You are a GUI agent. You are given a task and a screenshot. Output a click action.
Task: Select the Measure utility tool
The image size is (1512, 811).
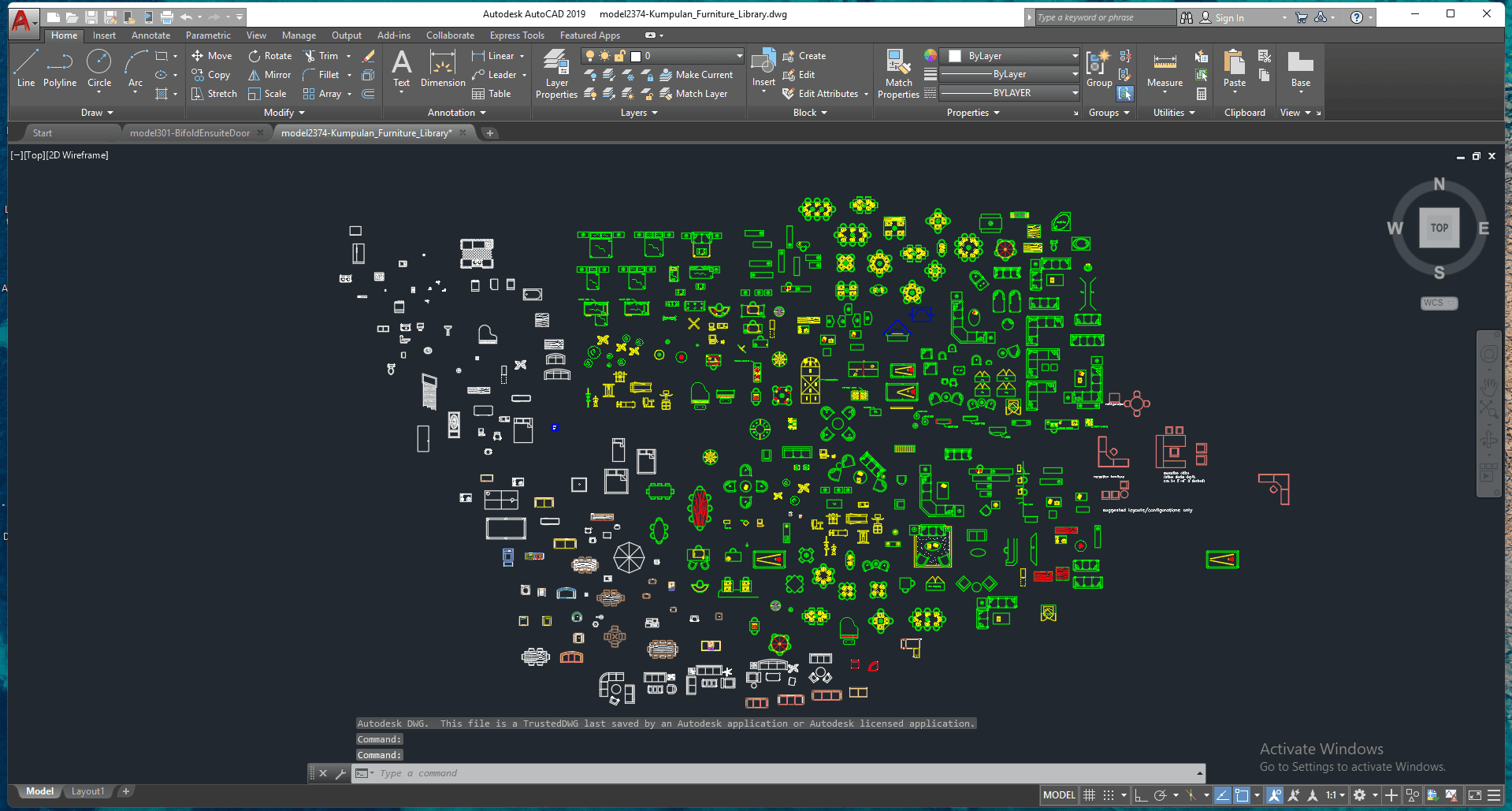pyautogui.click(x=1165, y=69)
